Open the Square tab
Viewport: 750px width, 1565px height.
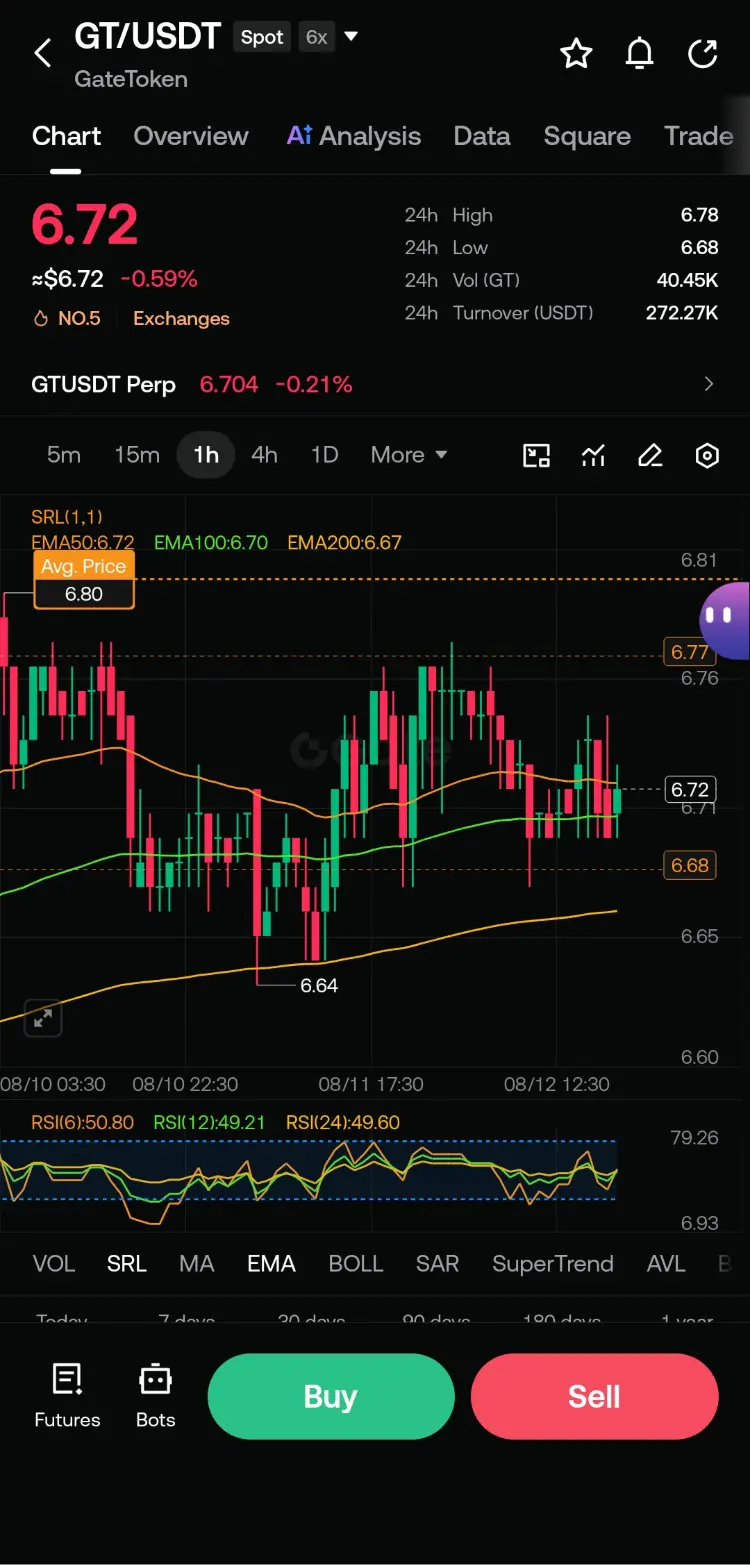coord(587,136)
